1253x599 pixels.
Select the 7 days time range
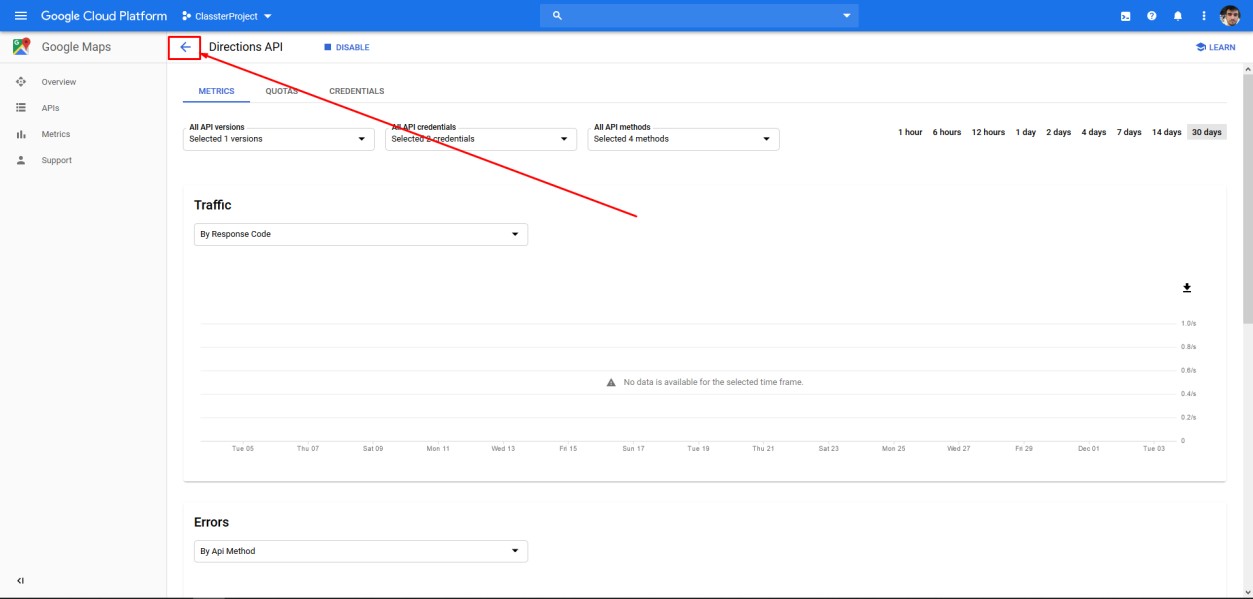pos(1129,132)
